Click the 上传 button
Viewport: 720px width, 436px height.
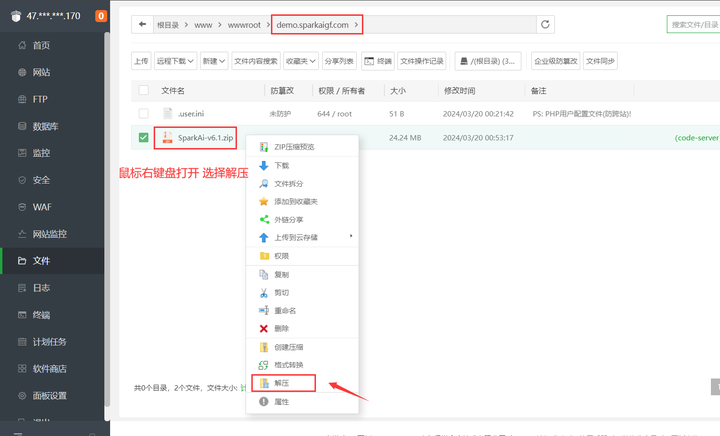(x=142, y=61)
